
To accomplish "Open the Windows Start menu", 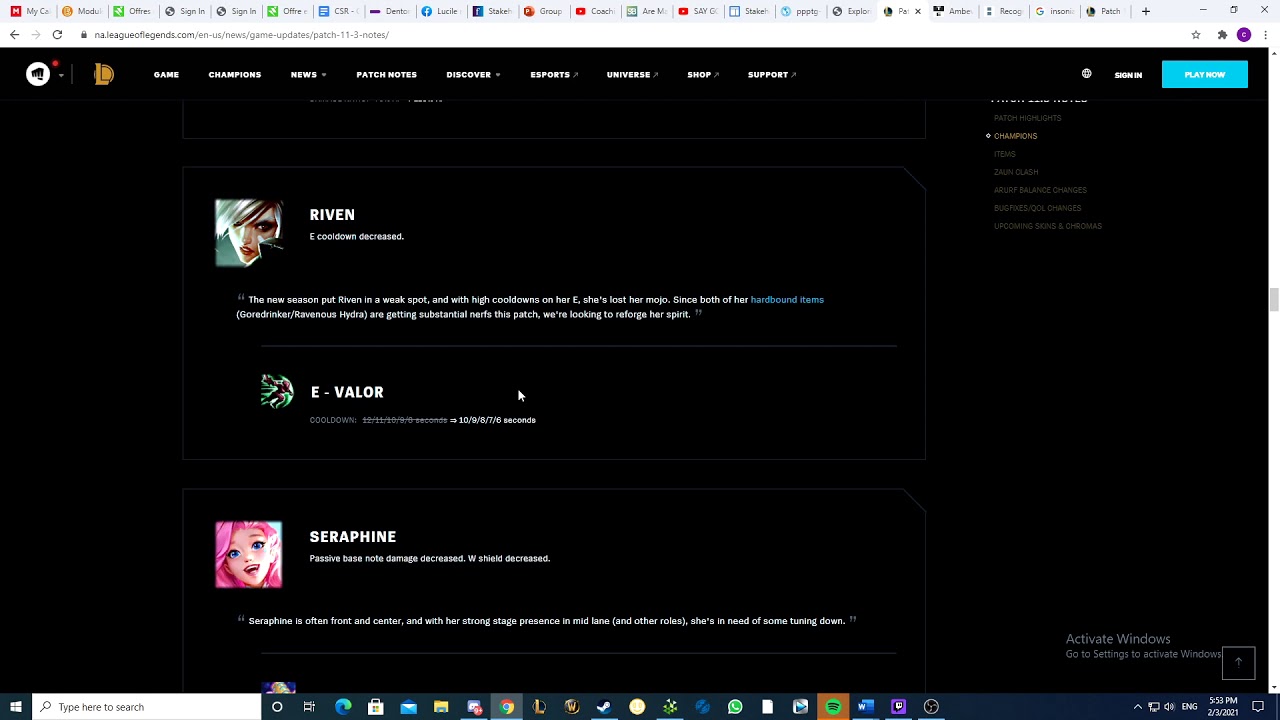I will click(x=16, y=707).
